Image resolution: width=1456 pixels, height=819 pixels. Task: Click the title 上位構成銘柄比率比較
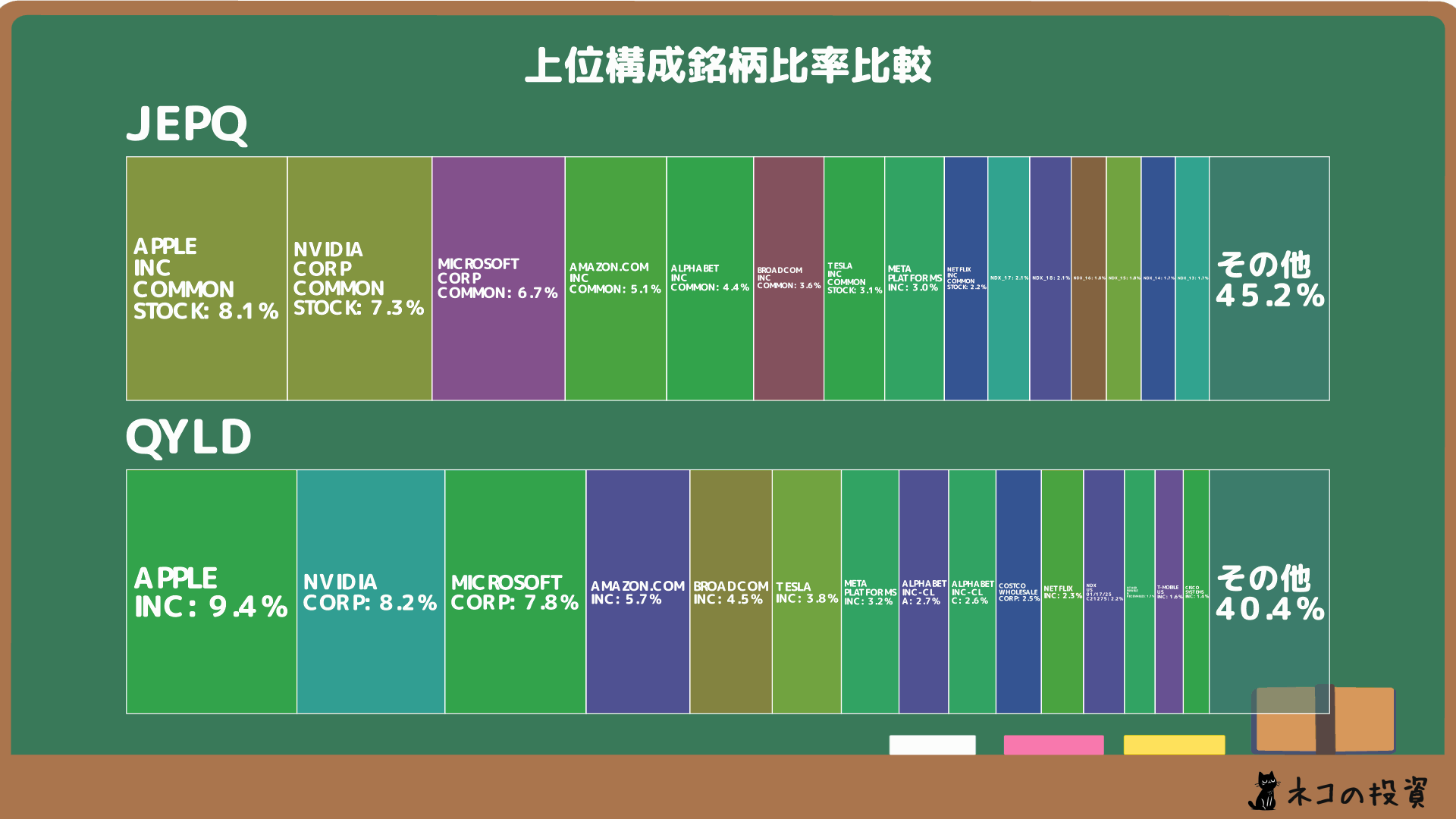click(x=728, y=65)
